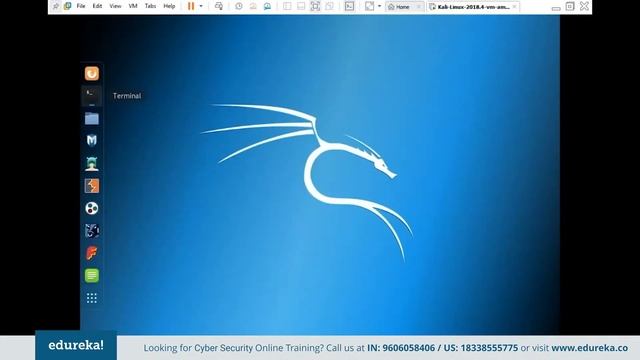Launch Terminal from the dock

tap(91, 96)
